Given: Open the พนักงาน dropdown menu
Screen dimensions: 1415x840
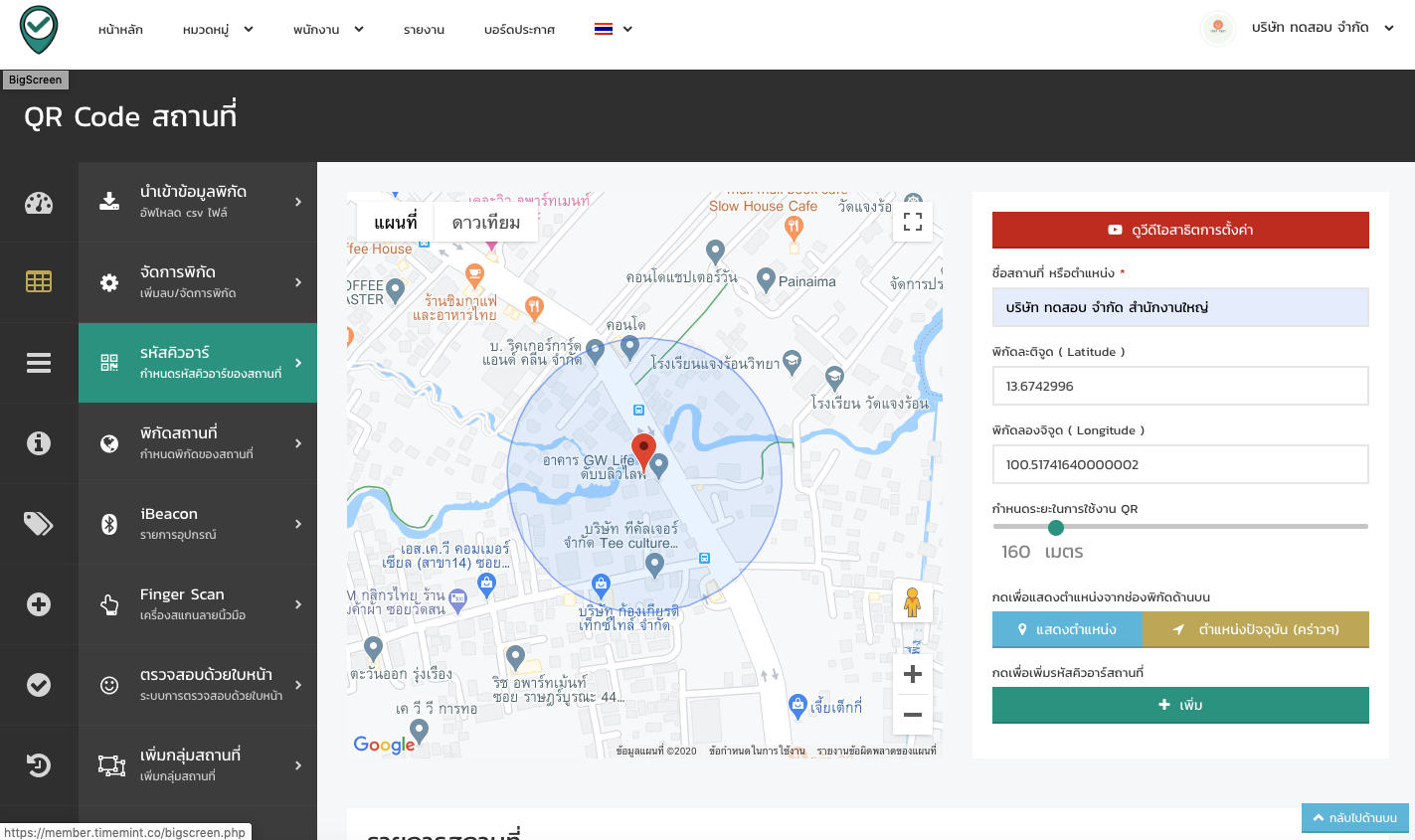Looking at the screenshot, I should (328, 30).
